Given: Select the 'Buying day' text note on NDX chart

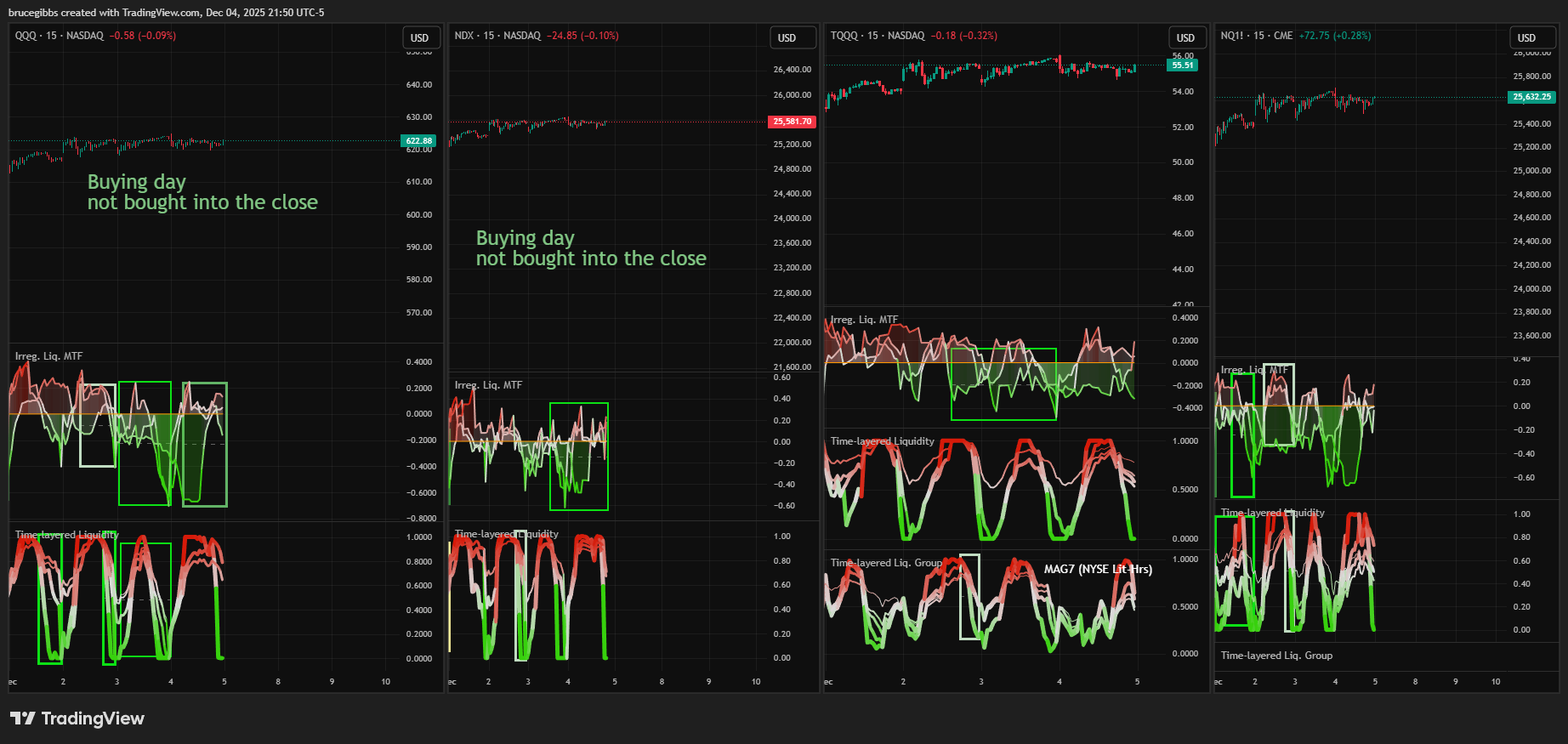Looking at the screenshot, I should tap(591, 248).
